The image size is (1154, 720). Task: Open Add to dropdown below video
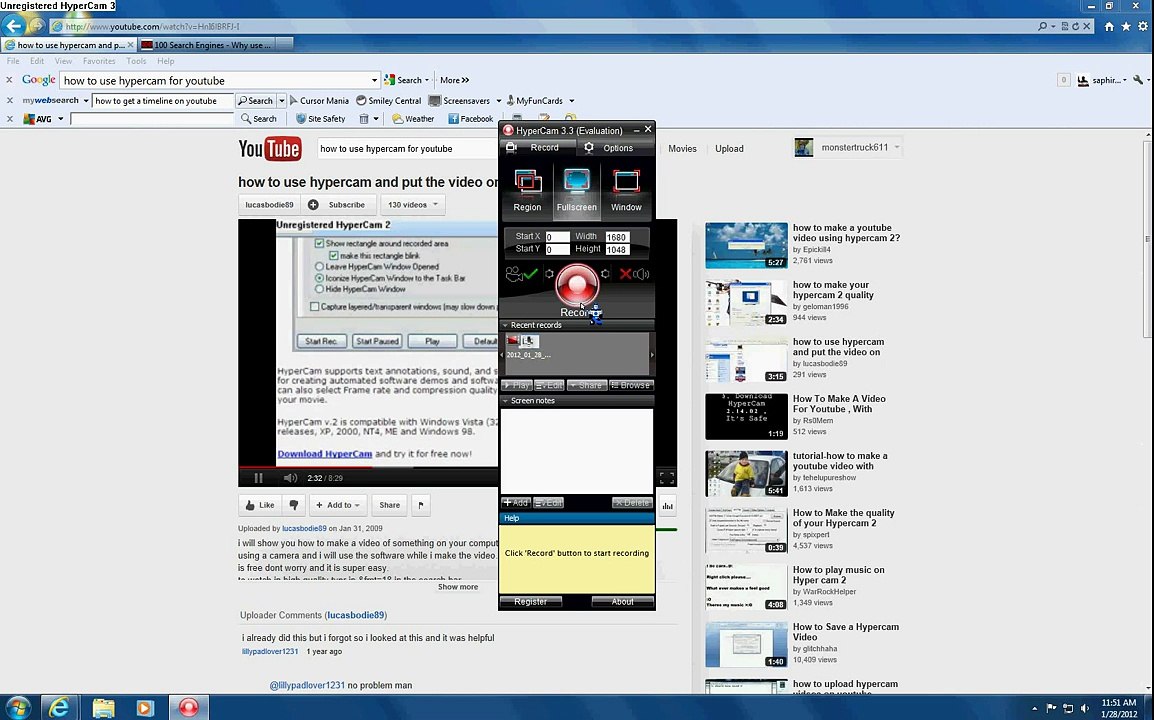tap(338, 505)
